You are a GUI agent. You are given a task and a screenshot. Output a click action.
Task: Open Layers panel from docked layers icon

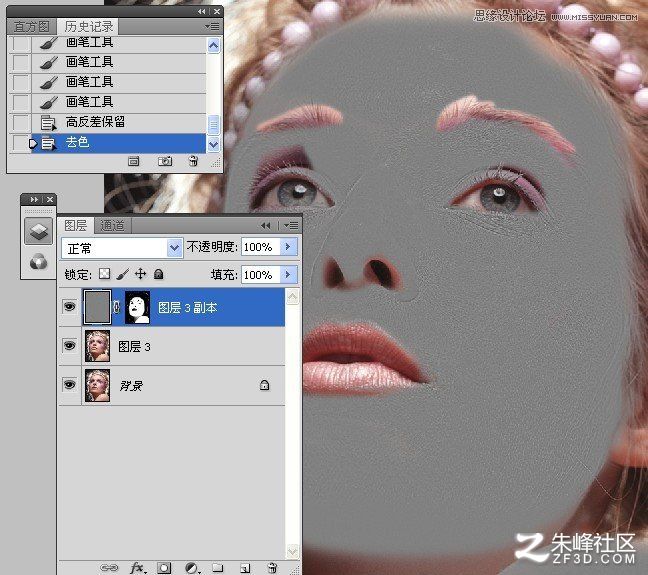[x=38, y=231]
